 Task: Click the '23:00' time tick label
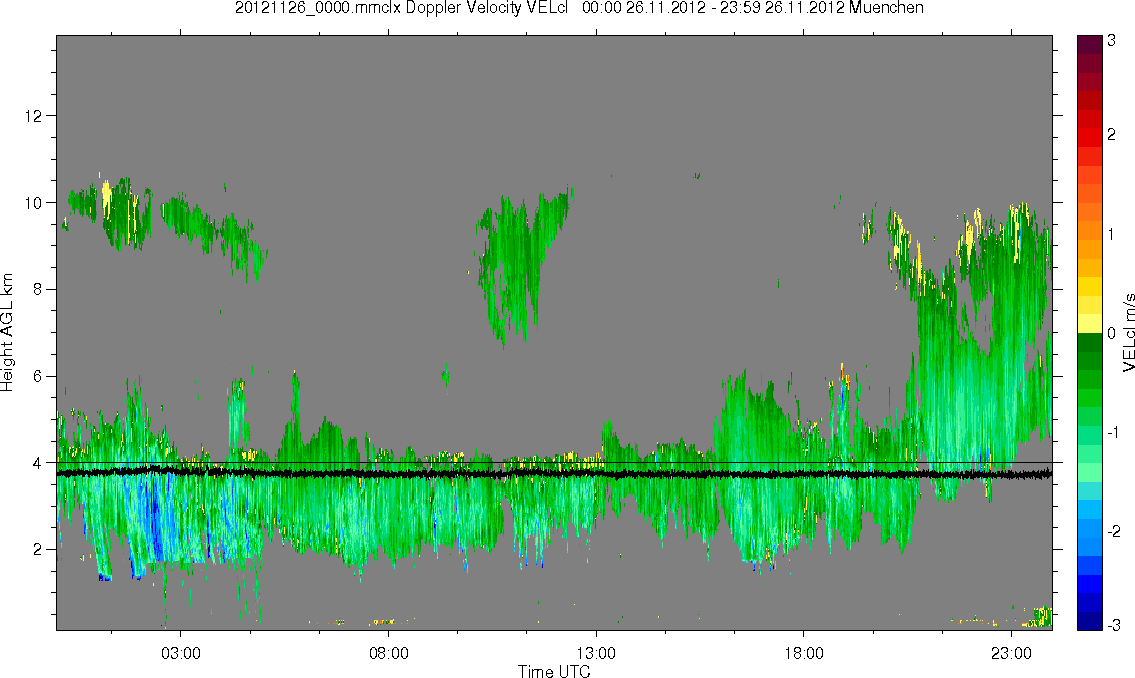(x=1011, y=653)
